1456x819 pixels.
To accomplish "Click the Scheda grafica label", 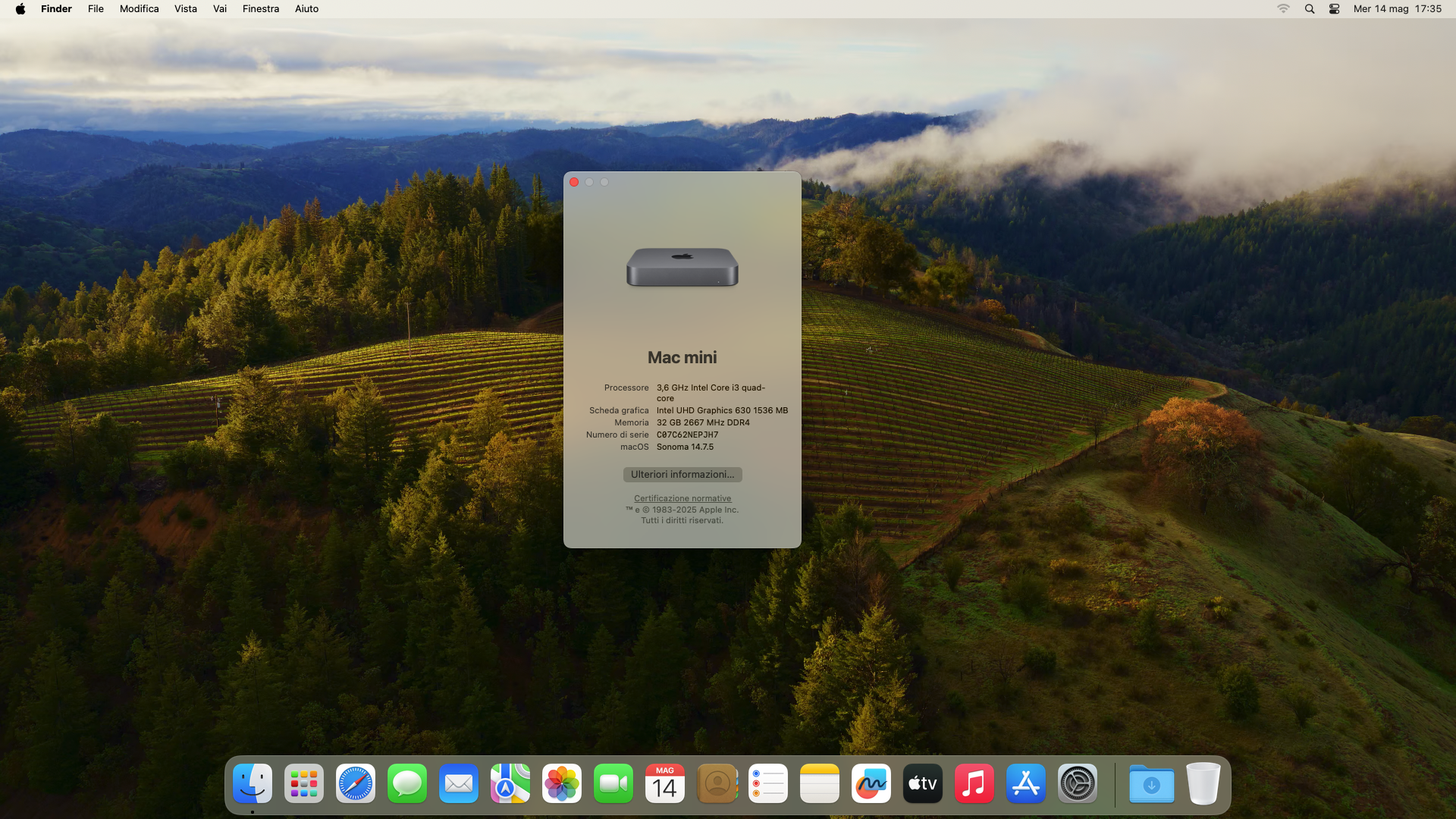I will 619,411.
